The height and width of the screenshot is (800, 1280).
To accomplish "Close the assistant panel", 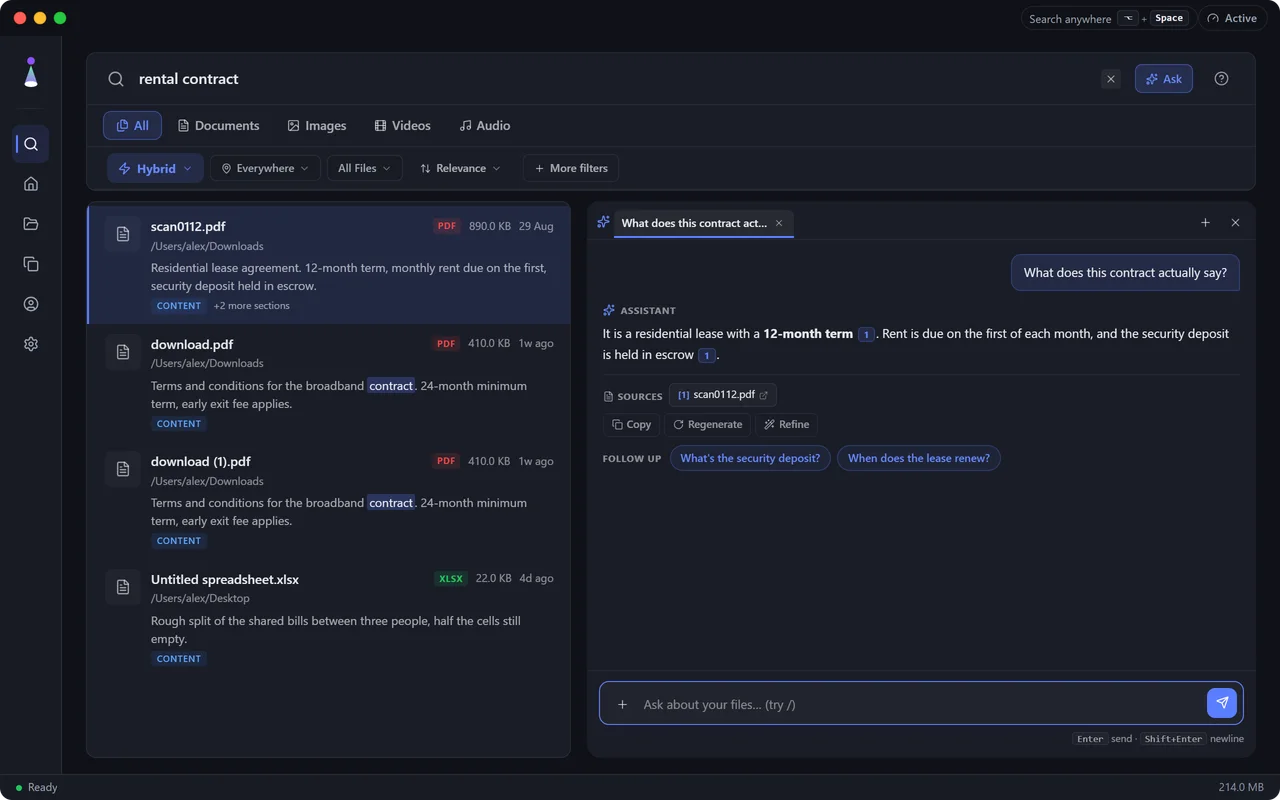I will (x=1235, y=223).
